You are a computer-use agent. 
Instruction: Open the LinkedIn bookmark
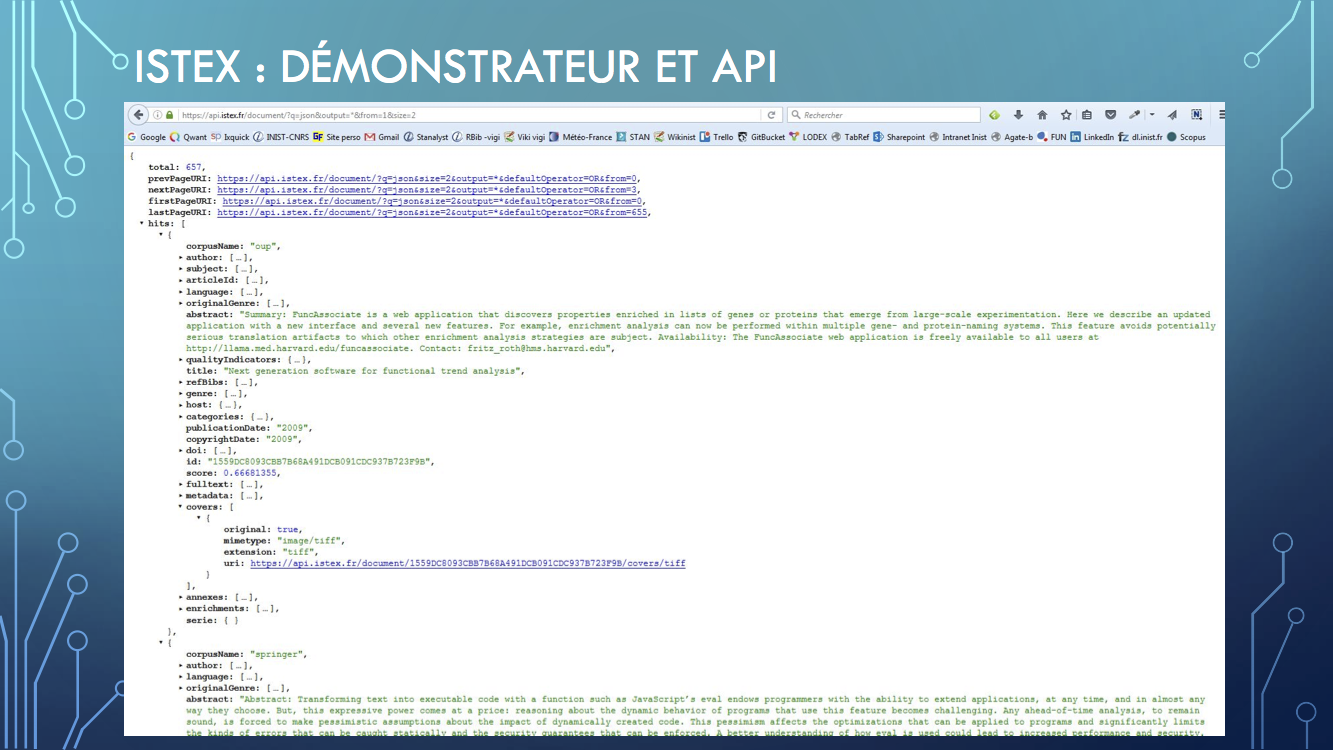[x=1092, y=137]
